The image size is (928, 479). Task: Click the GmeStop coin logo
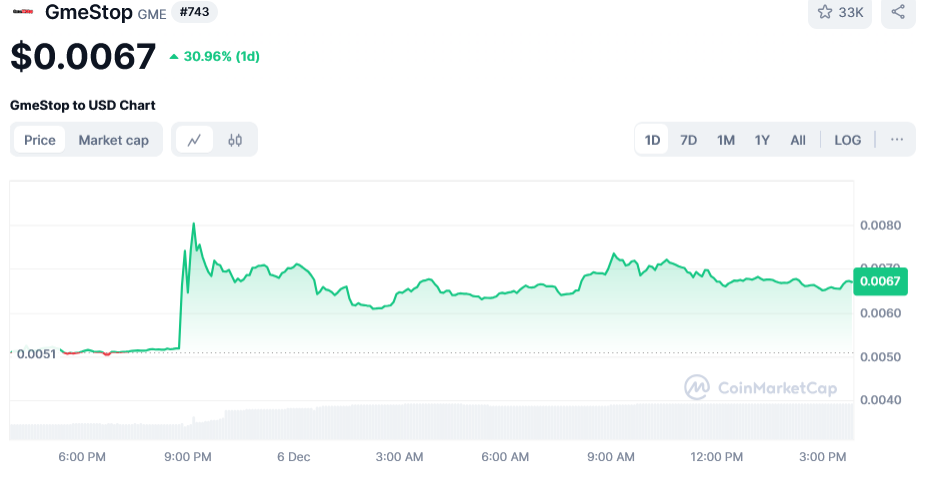click(x=23, y=11)
